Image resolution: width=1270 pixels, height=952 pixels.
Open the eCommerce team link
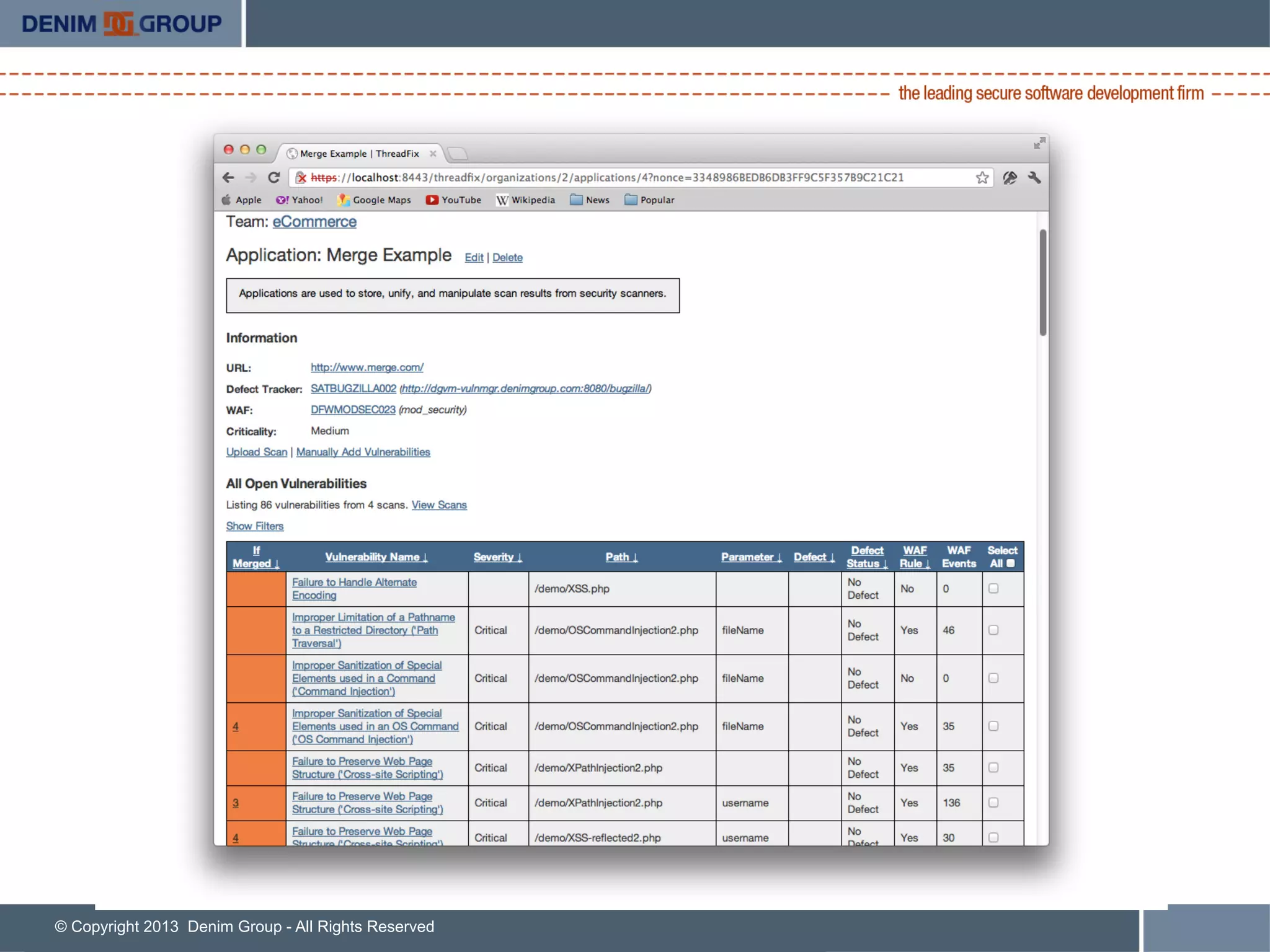click(314, 222)
